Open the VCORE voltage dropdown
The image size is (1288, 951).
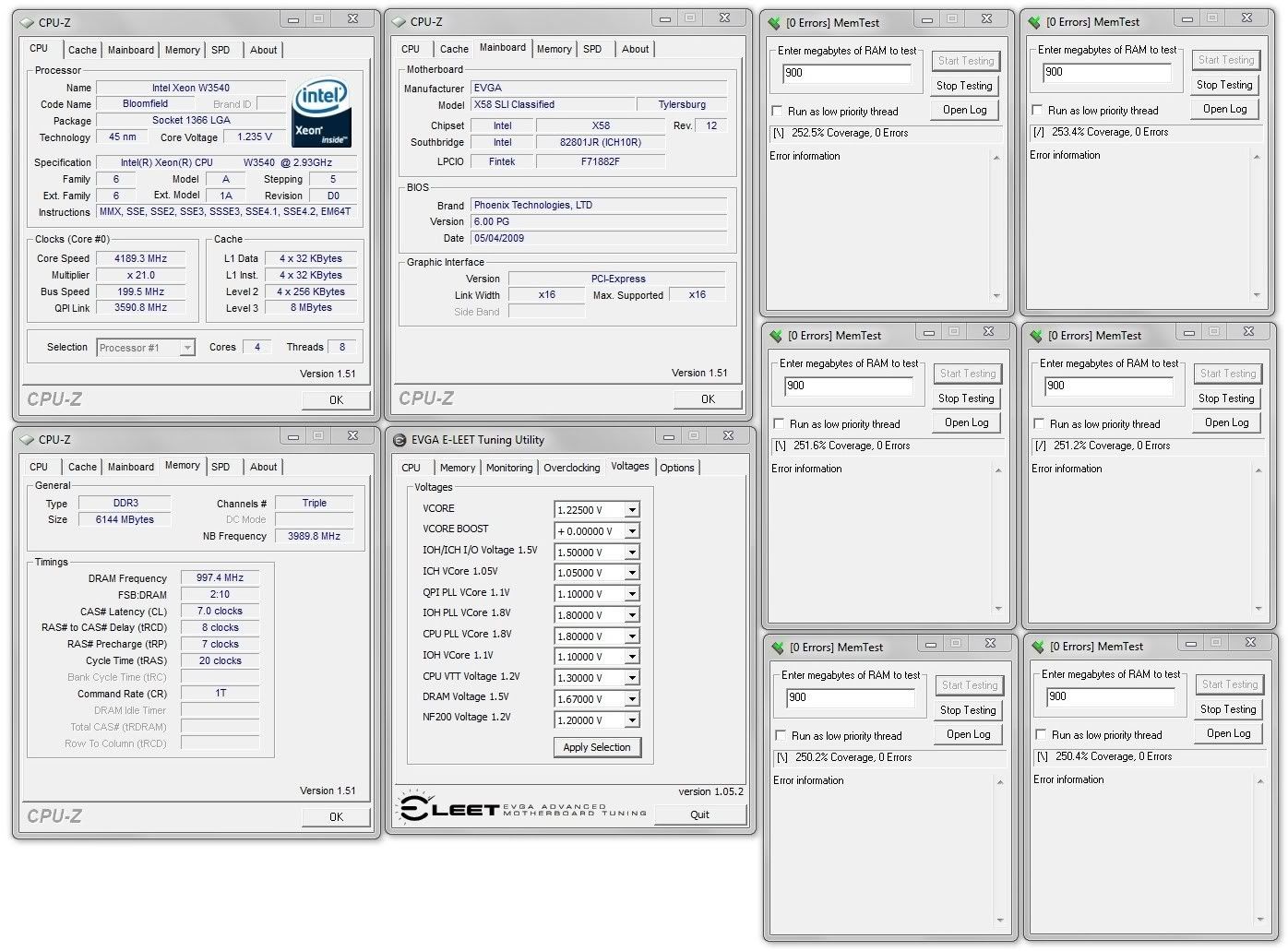point(632,510)
